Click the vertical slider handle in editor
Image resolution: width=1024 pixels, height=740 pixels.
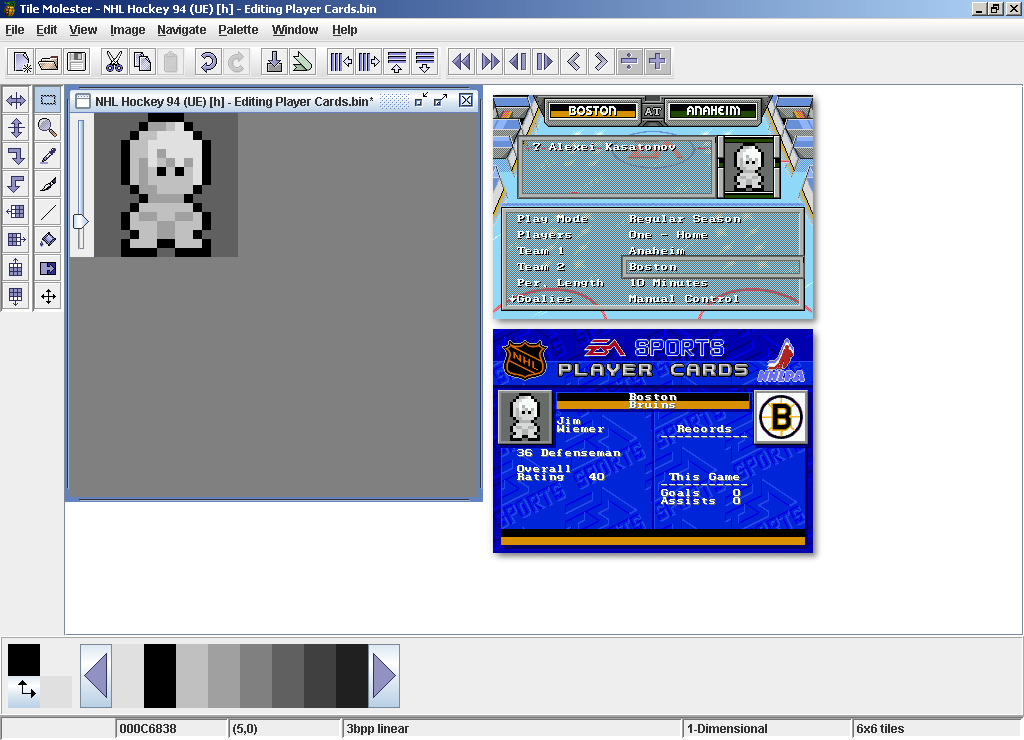pos(80,221)
